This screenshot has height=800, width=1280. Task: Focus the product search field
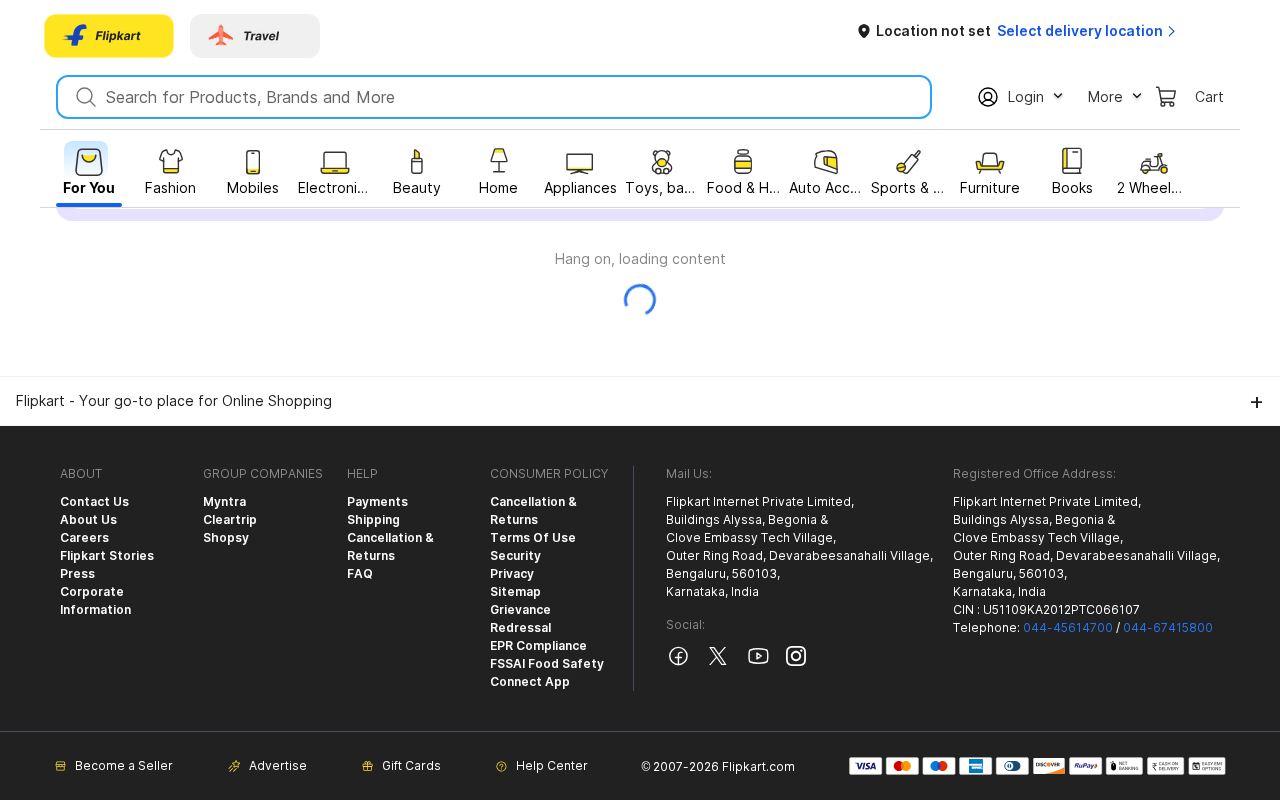point(494,97)
